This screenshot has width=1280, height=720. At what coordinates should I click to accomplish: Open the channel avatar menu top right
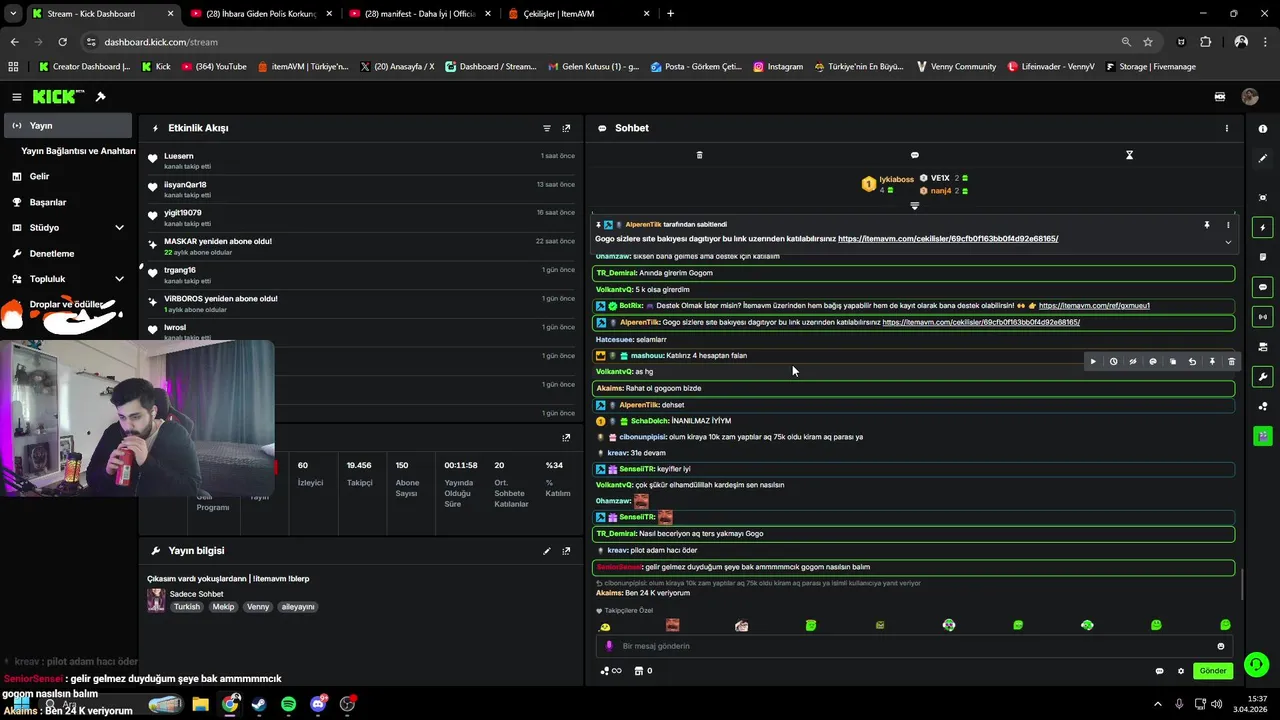point(1249,97)
